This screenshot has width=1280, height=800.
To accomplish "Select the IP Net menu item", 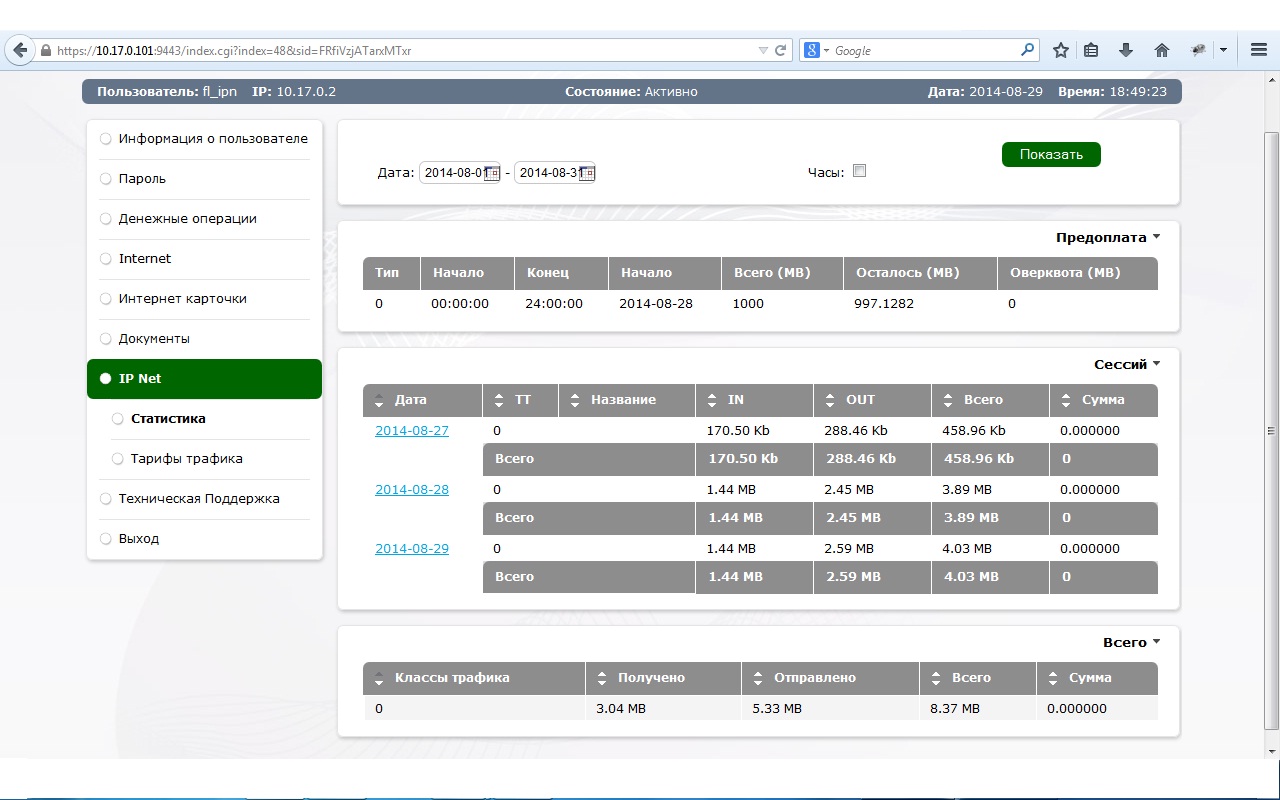I will (204, 379).
